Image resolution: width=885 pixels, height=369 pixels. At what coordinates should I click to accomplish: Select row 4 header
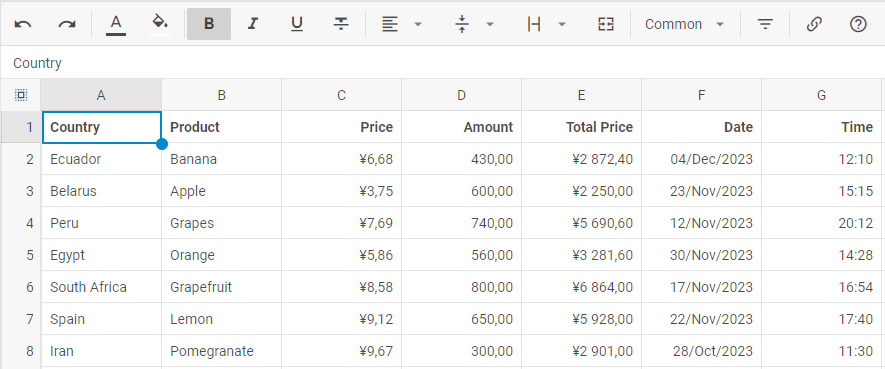[21, 223]
